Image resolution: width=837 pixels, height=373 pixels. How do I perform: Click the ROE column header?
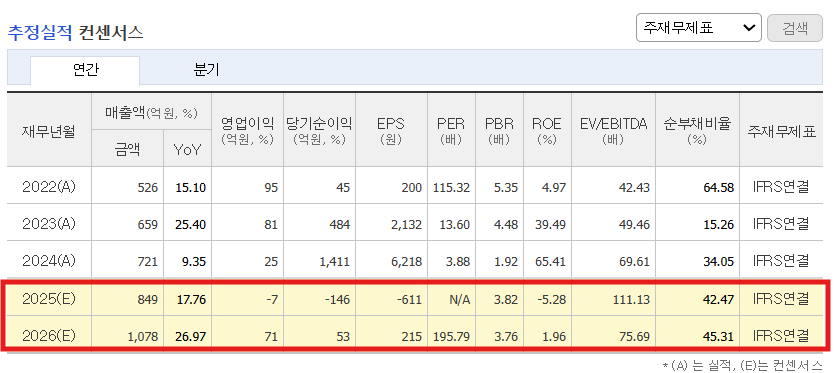click(547, 130)
